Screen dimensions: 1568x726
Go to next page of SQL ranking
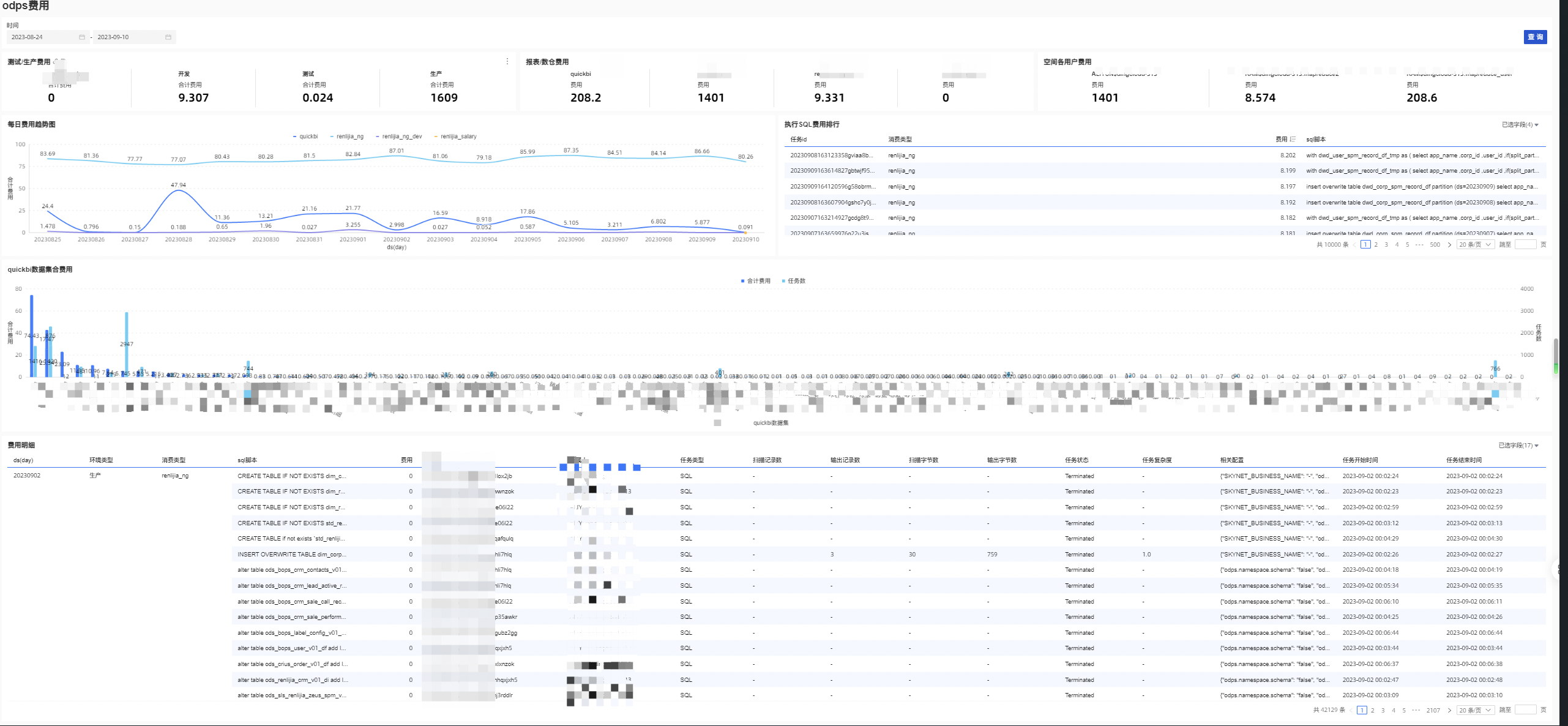pos(1449,245)
